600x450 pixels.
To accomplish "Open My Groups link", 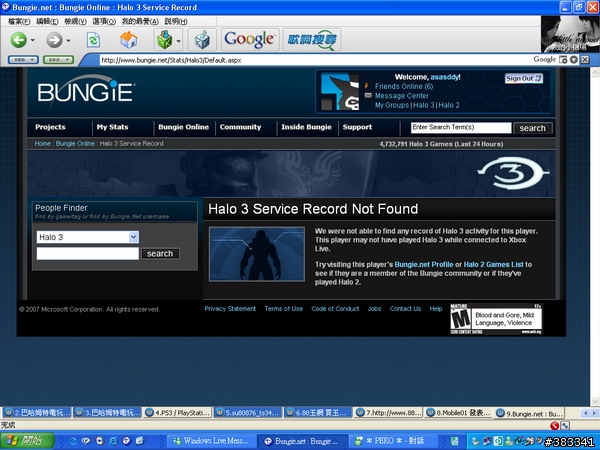I will click(392, 105).
